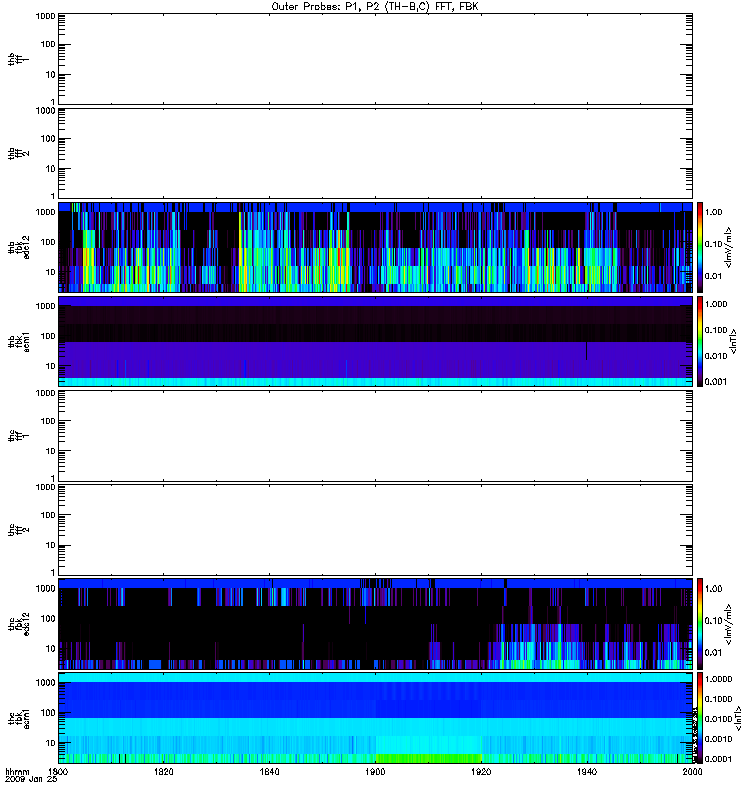Image resolution: width=750 pixels, height=800 pixels.
Task: Click the '2000' time axis label
Action: (x=692, y=771)
